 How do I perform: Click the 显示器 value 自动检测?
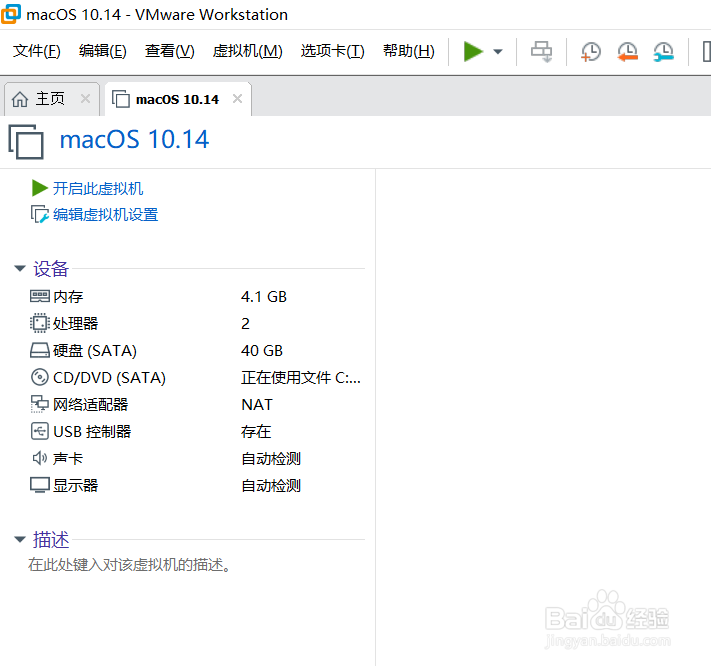(x=271, y=486)
